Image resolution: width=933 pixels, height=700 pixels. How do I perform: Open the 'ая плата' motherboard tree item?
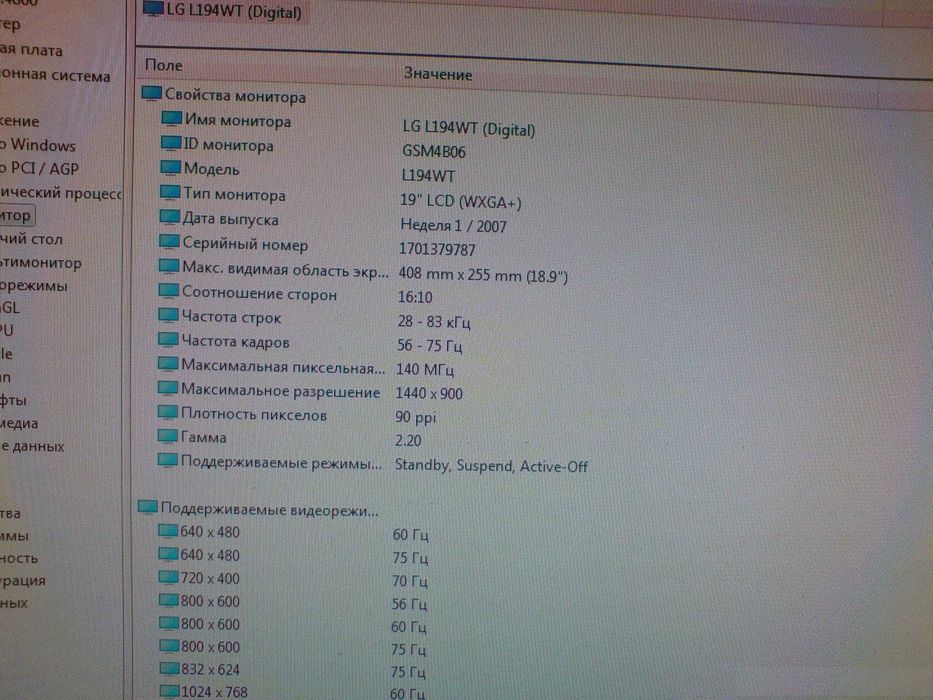[31, 50]
